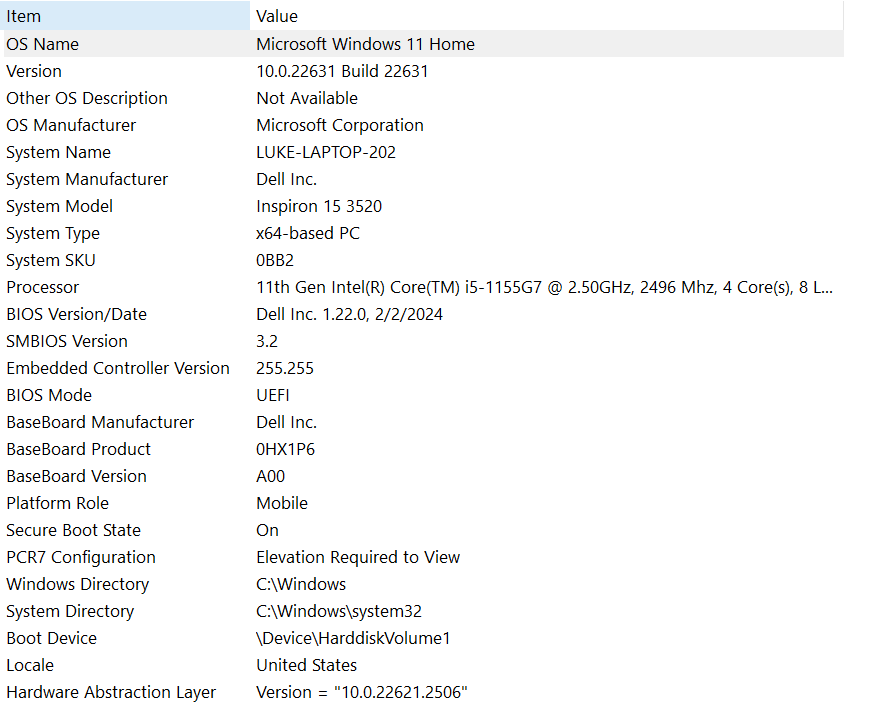Click value 10.0.22631 Build 22631
The height and width of the screenshot is (702, 872).
[x=342, y=71]
